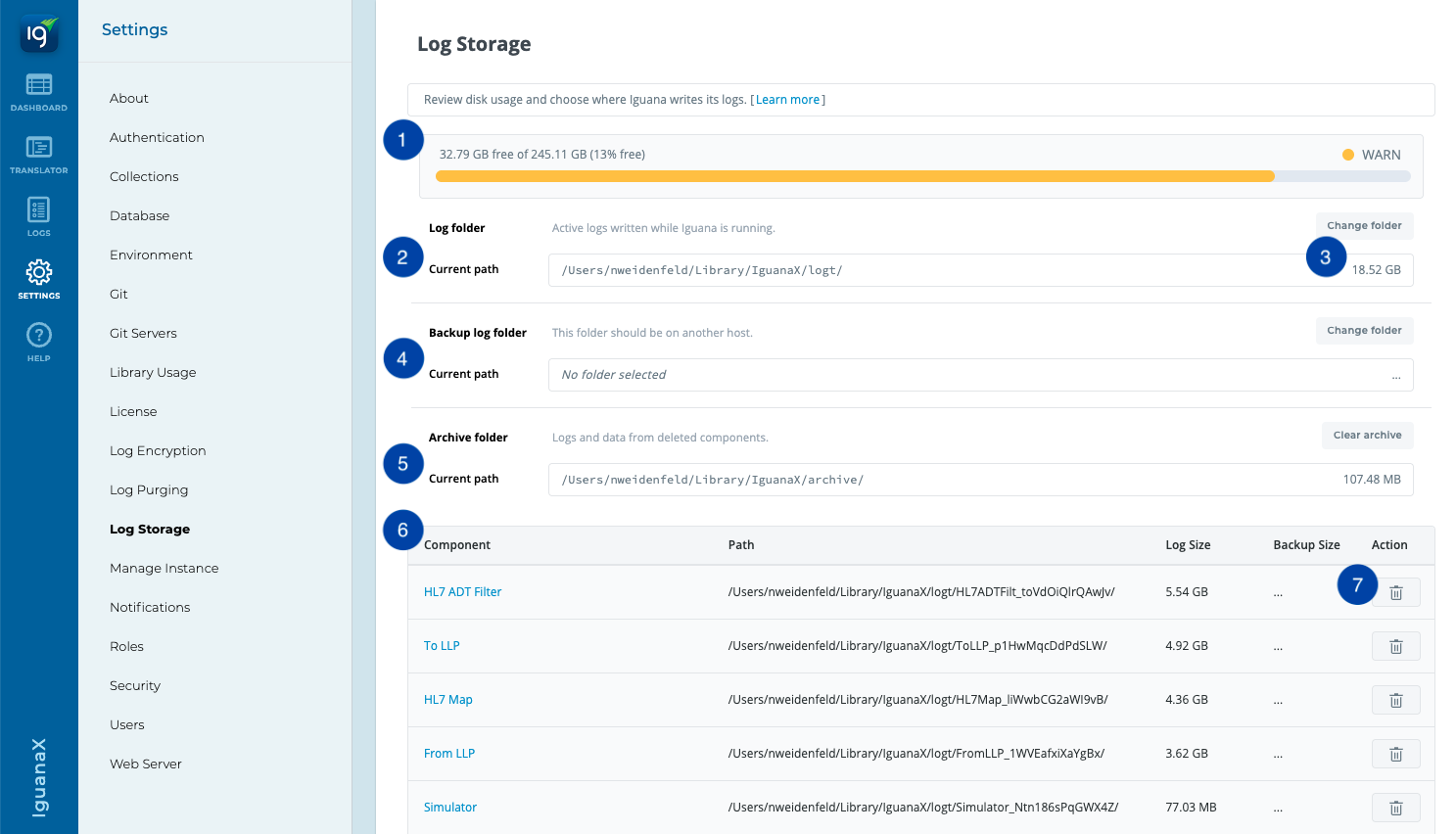
Task: Open Log Purging settings page
Action: click(149, 489)
